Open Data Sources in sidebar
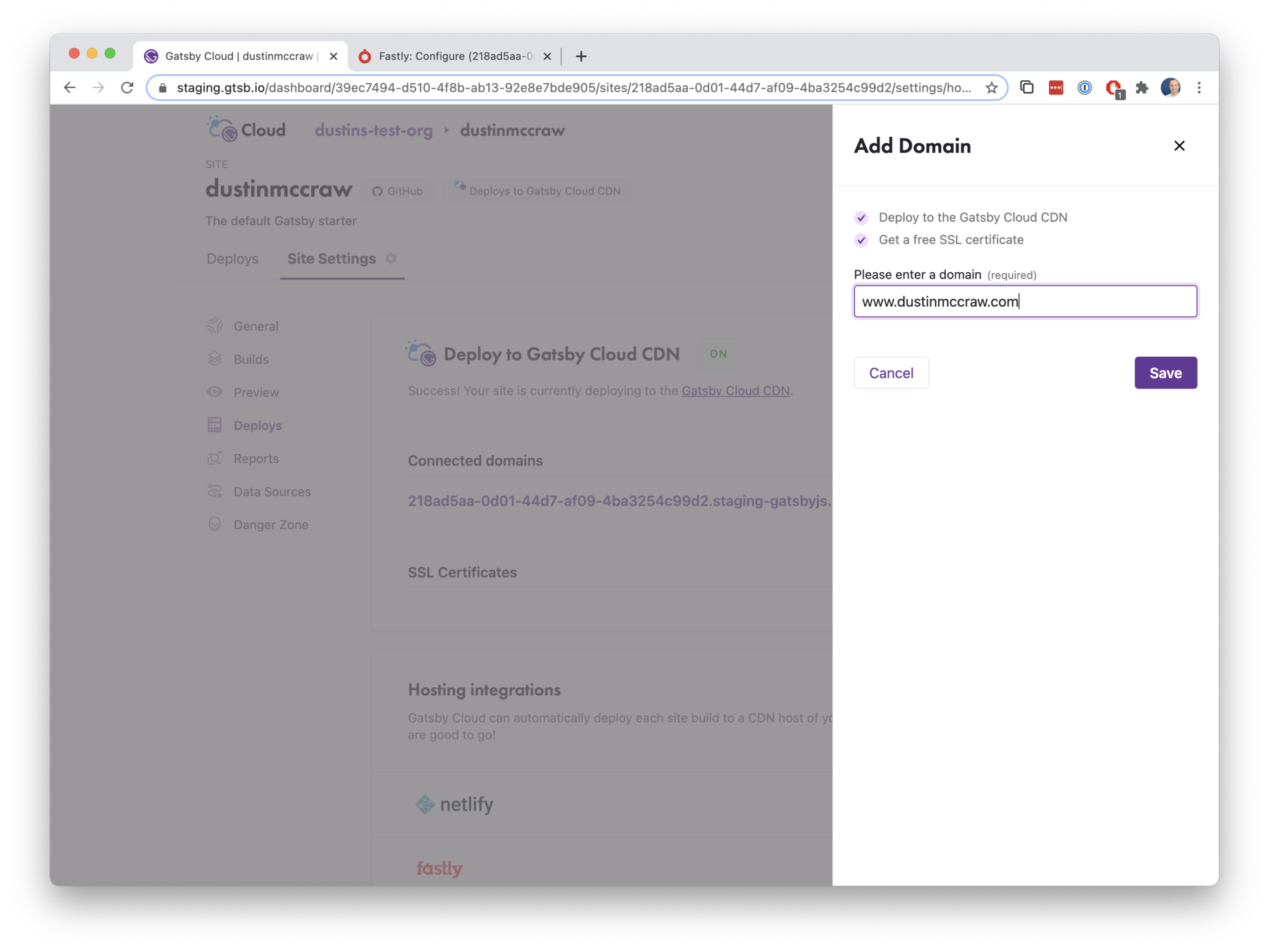The image size is (1269, 952). 272,492
